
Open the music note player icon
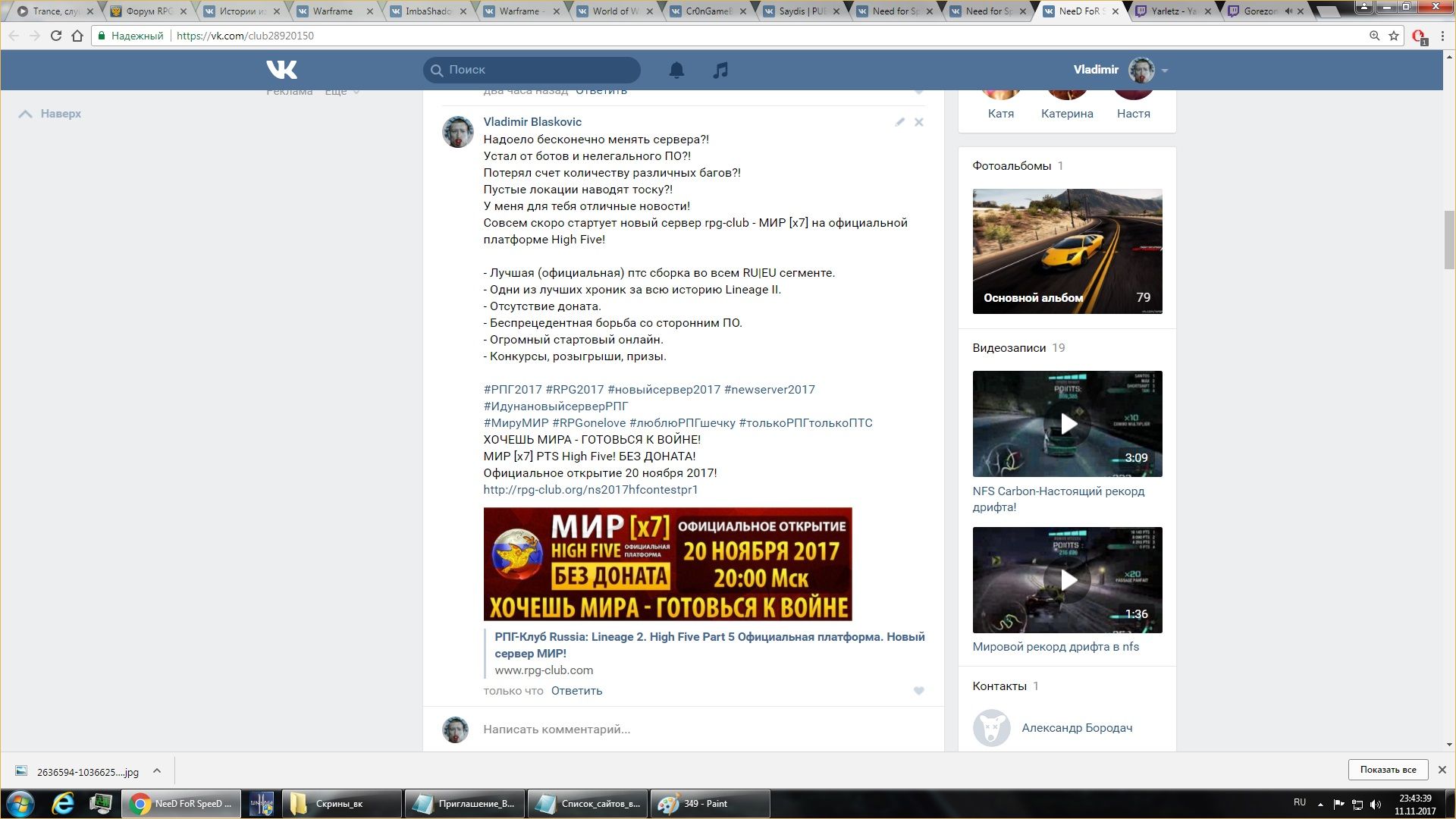[x=720, y=71]
